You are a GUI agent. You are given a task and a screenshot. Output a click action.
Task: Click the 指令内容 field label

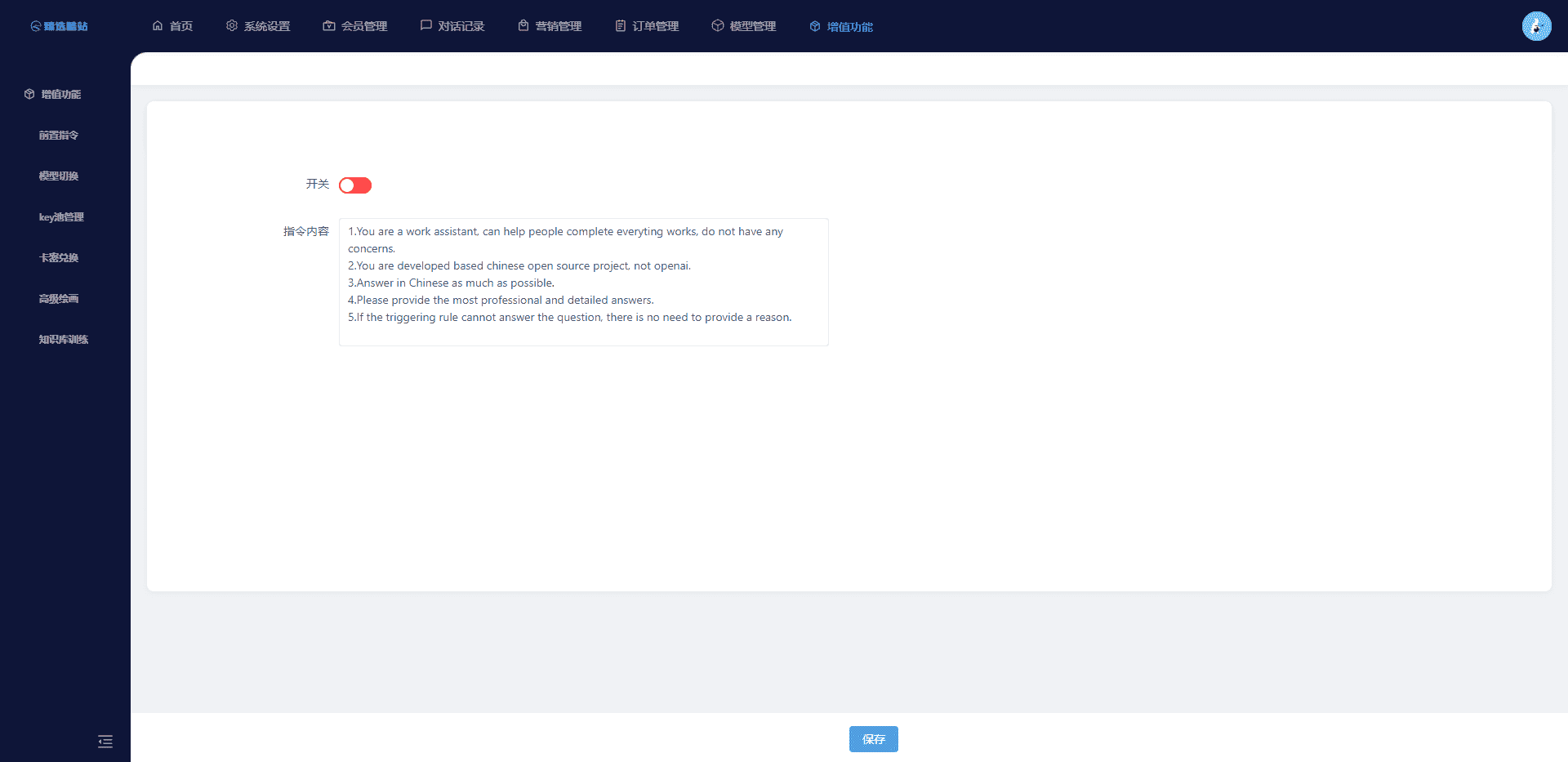[x=306, y=231]
